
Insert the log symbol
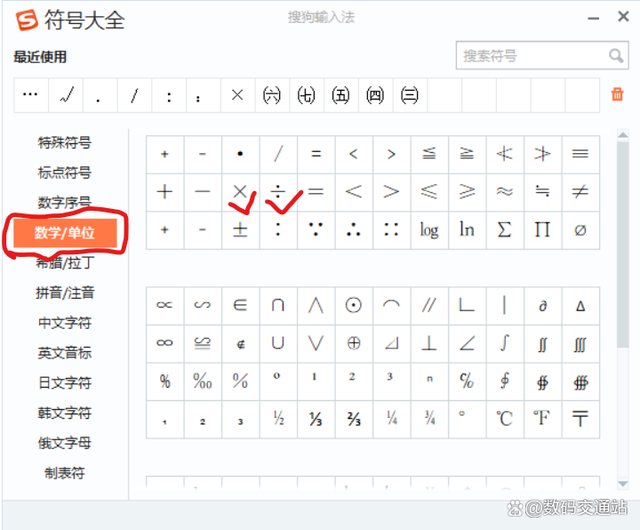pyautogui.click(x=429, y=229)
